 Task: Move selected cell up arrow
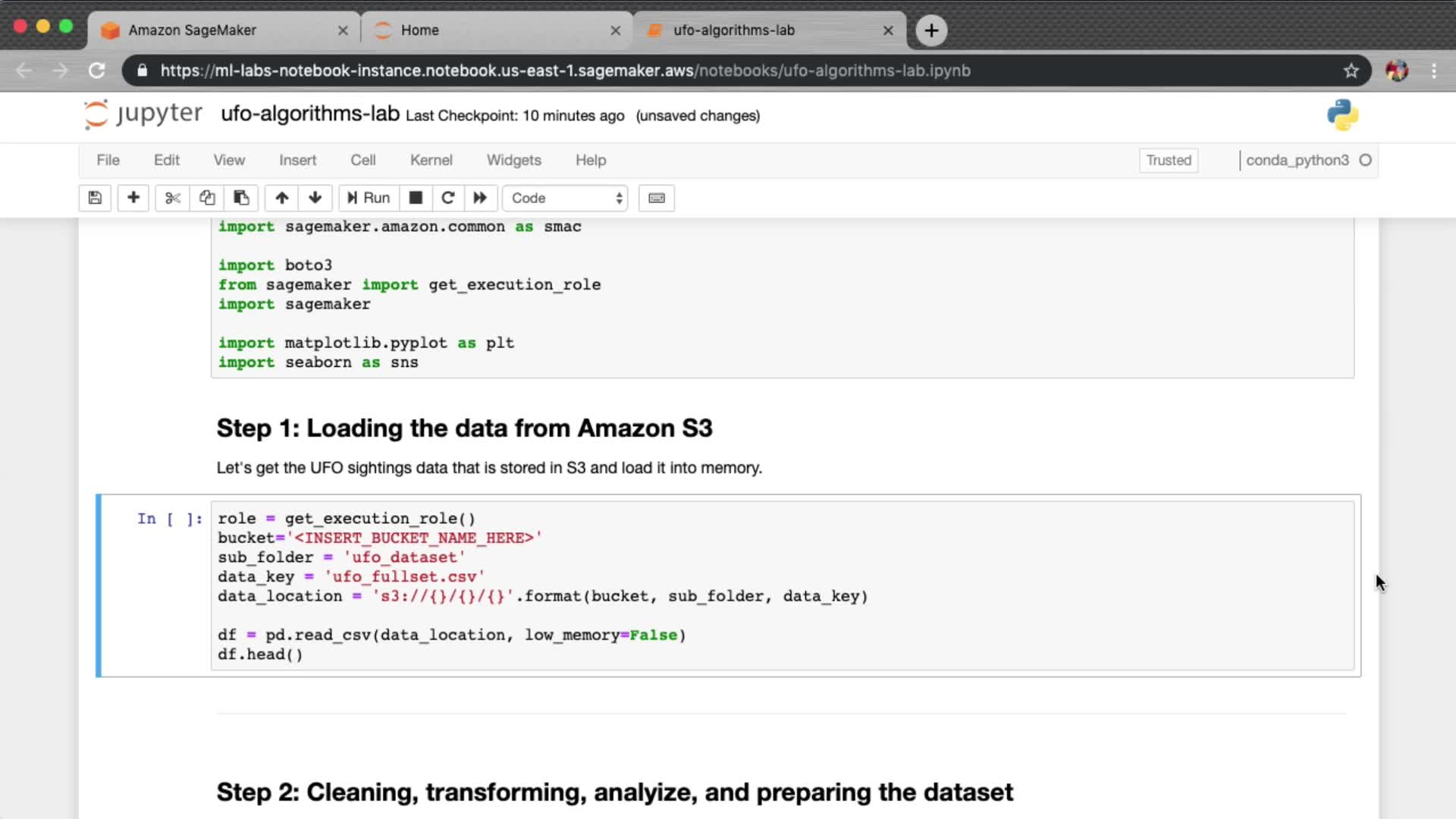click(282, 198)
